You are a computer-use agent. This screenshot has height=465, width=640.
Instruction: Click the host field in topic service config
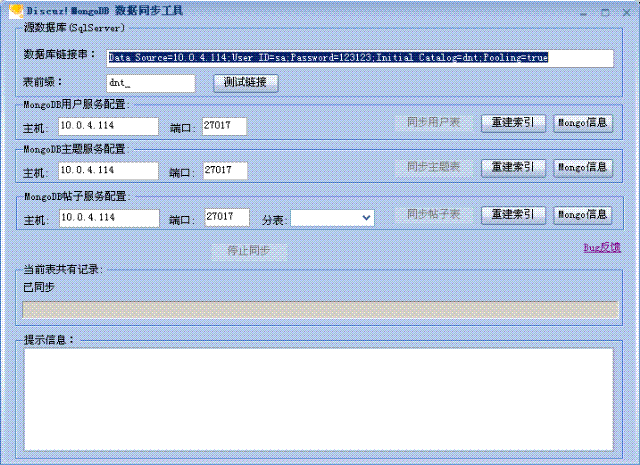tap(108, 171)
